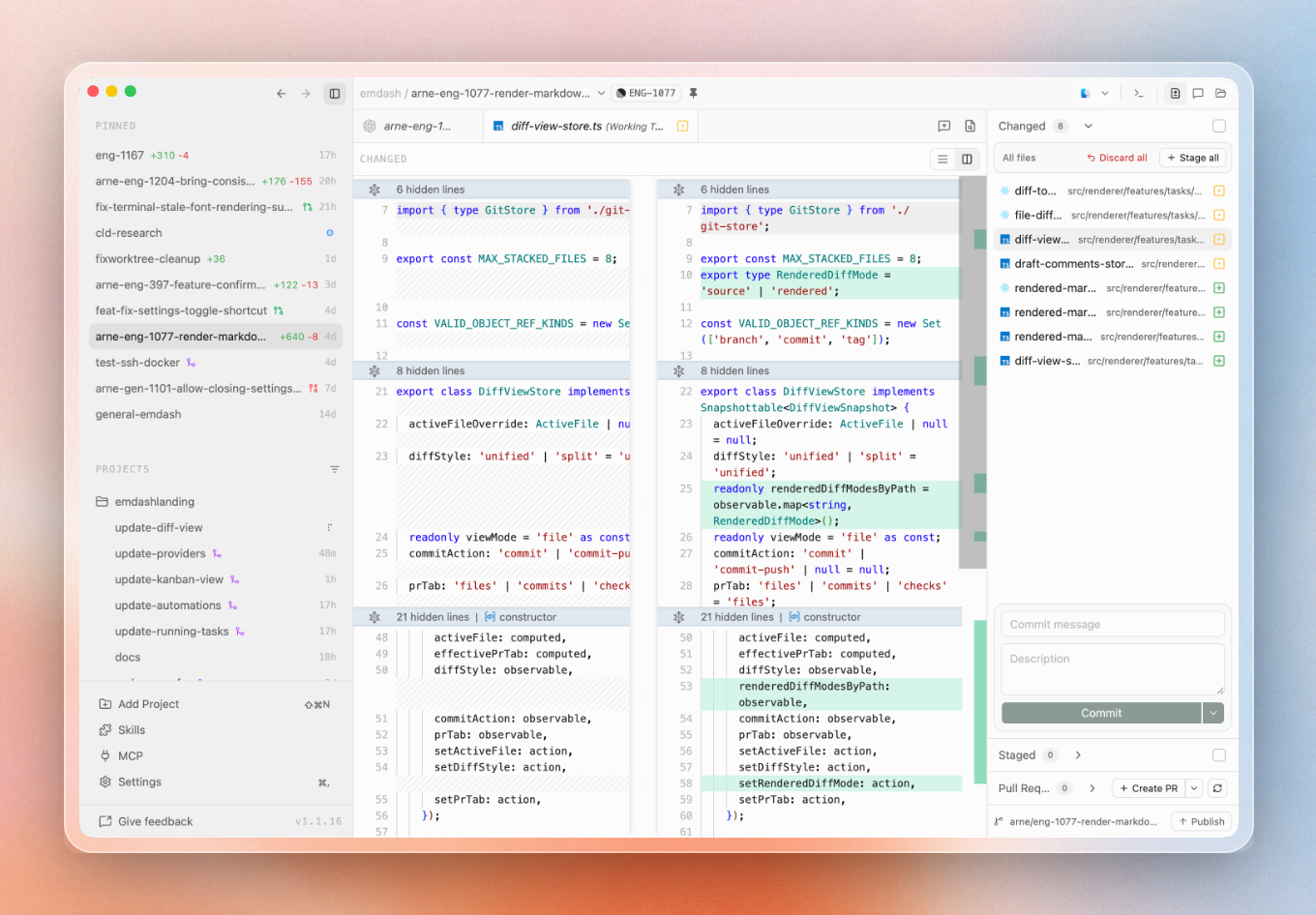
Task: Open the Create PR dropdown arrow
Action: 1194,788
